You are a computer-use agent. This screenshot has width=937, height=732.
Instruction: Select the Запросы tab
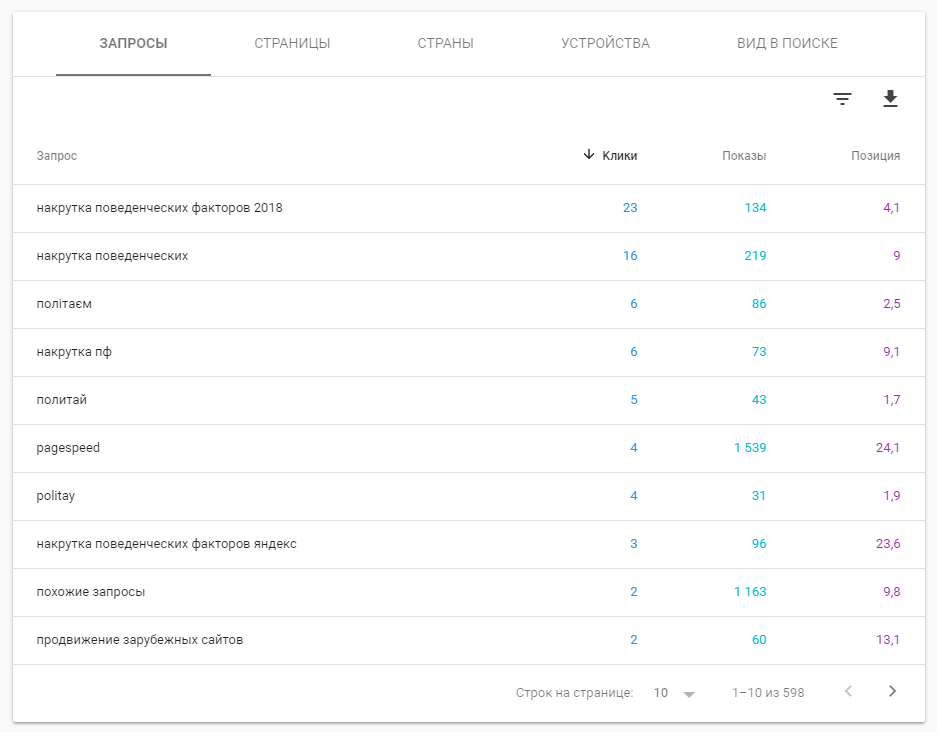tap(133, 44)
